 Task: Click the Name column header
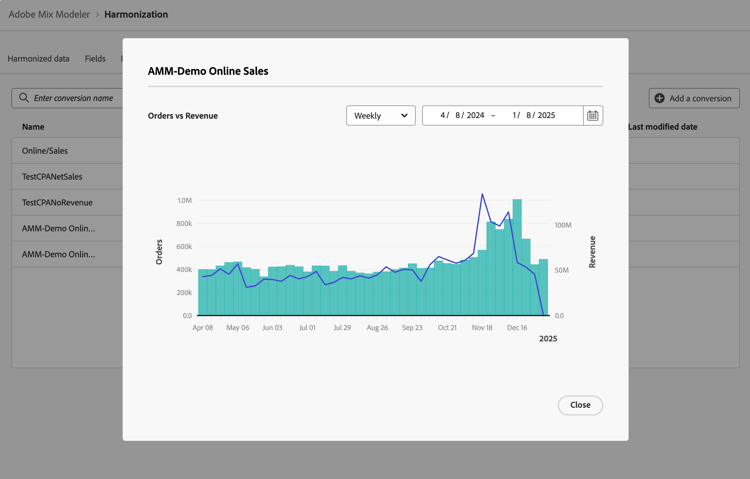coord(33,127)
